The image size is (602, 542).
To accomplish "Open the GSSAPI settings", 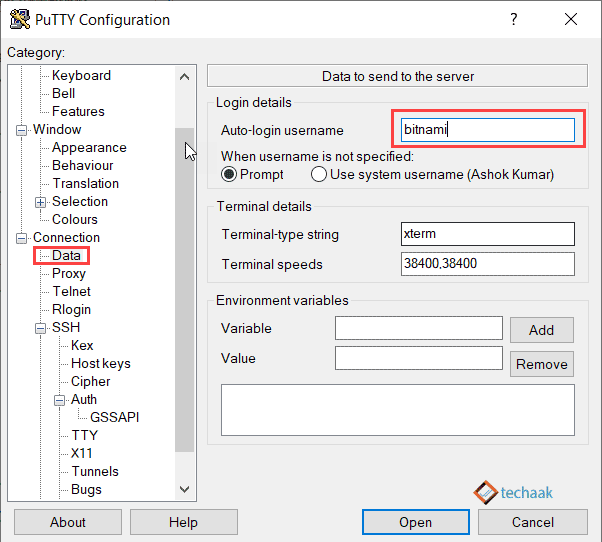I will (114, 417).
